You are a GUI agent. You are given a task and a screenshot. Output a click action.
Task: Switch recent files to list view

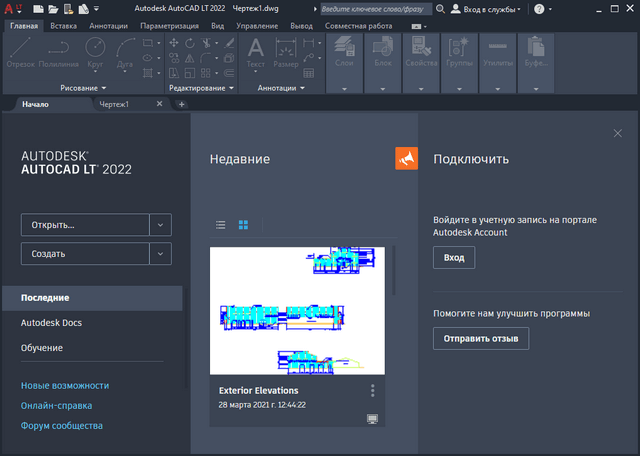pos(221,225)
